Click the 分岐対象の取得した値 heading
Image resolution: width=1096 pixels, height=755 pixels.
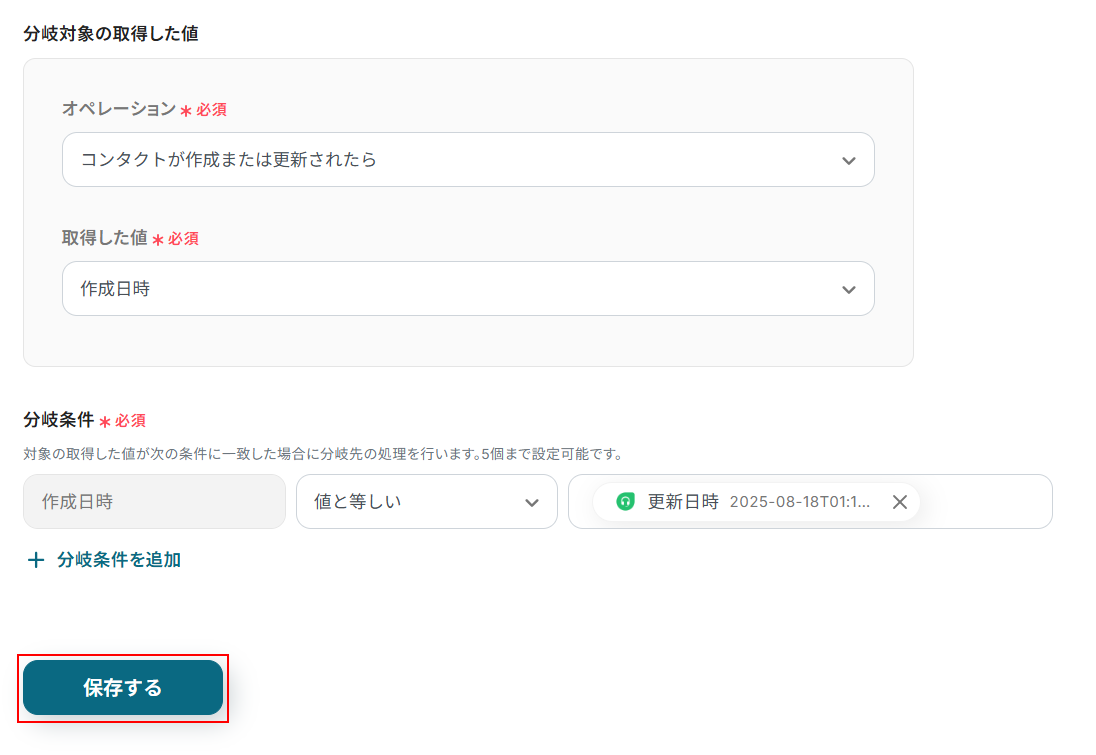coord(110,34)
